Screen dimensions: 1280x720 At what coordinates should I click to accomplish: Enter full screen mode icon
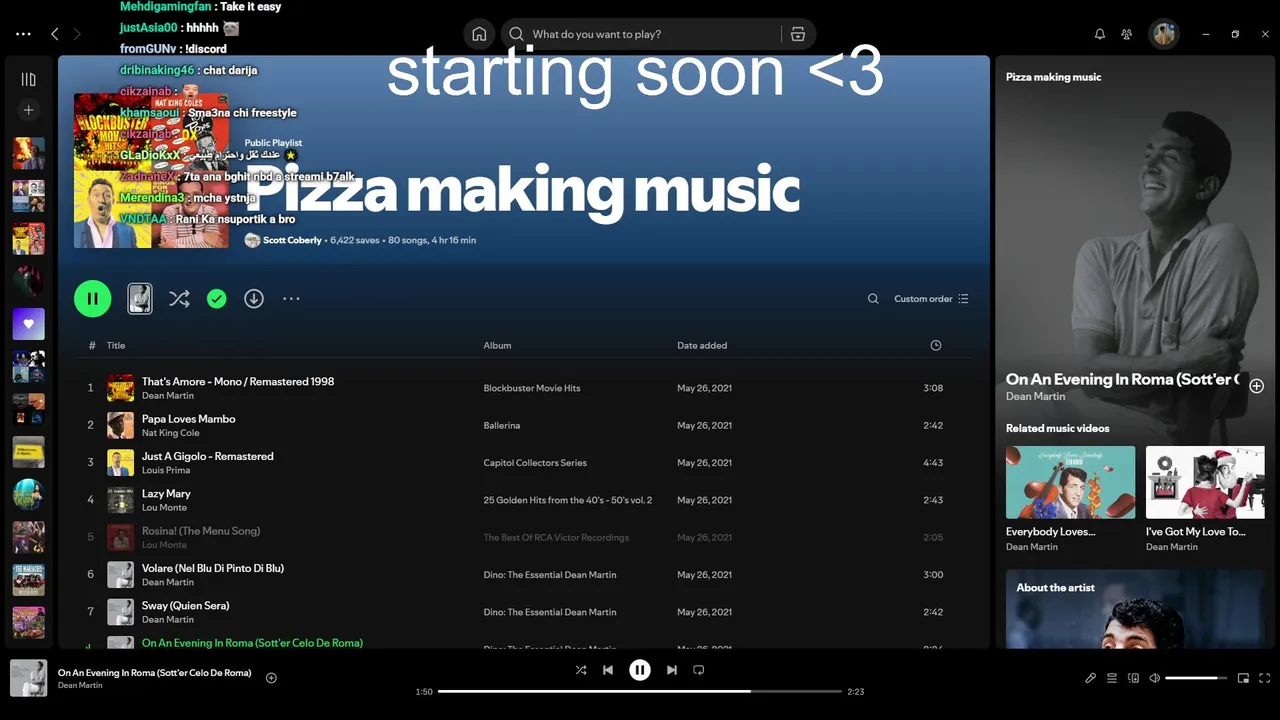[1265, 678]
